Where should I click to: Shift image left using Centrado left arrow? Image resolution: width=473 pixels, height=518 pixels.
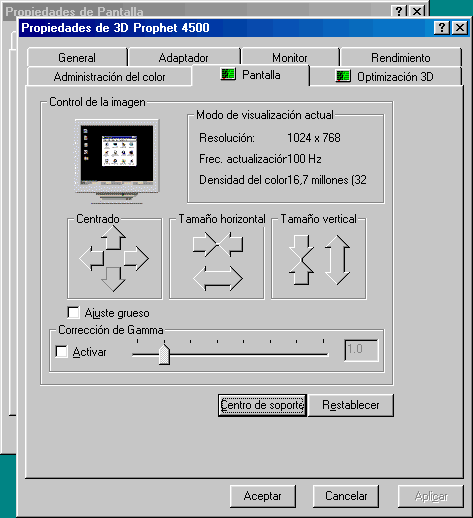click(92, 258)
